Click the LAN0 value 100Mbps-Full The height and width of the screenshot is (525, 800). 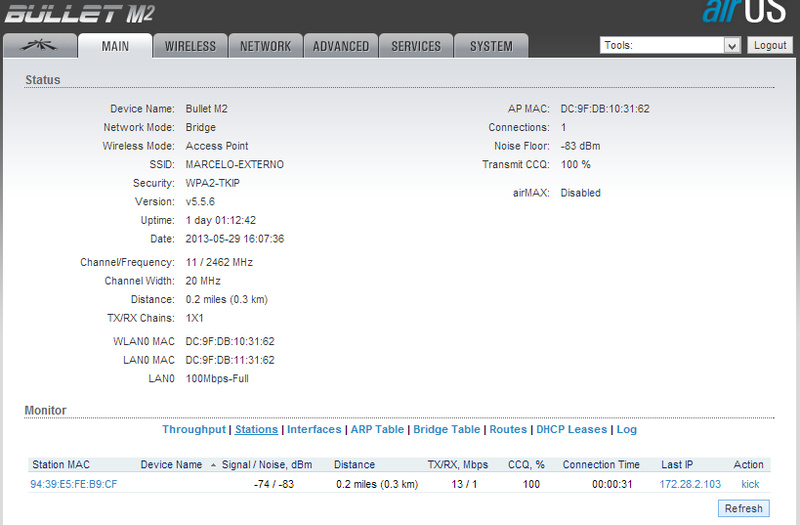217,379
